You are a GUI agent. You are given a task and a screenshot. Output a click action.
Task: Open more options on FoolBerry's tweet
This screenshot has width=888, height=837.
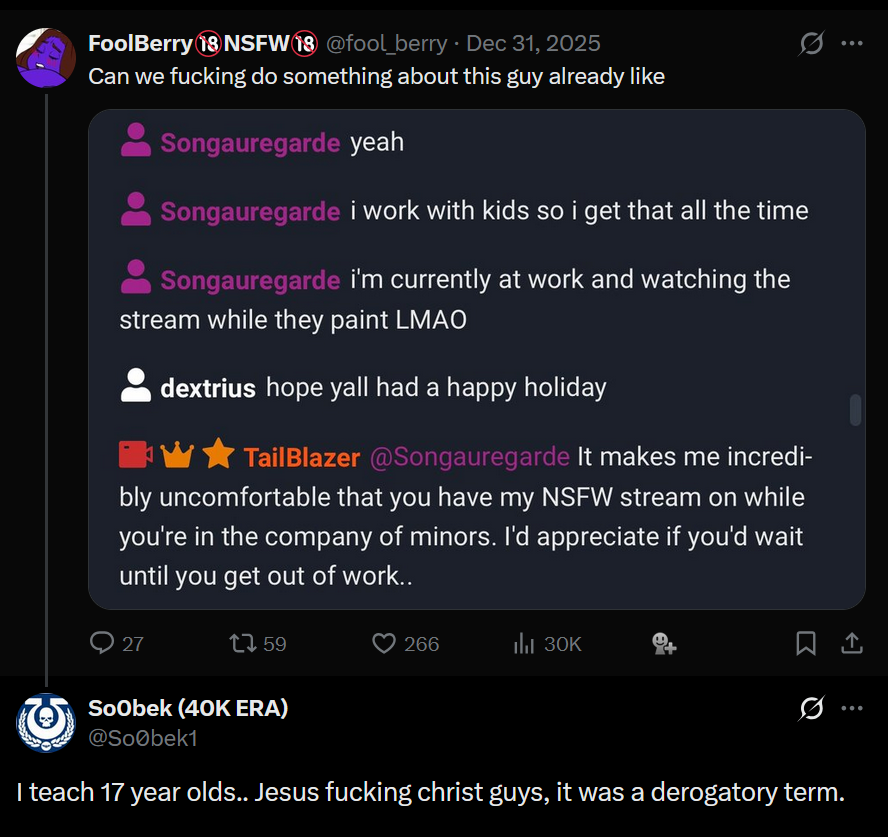click(852, 44)
